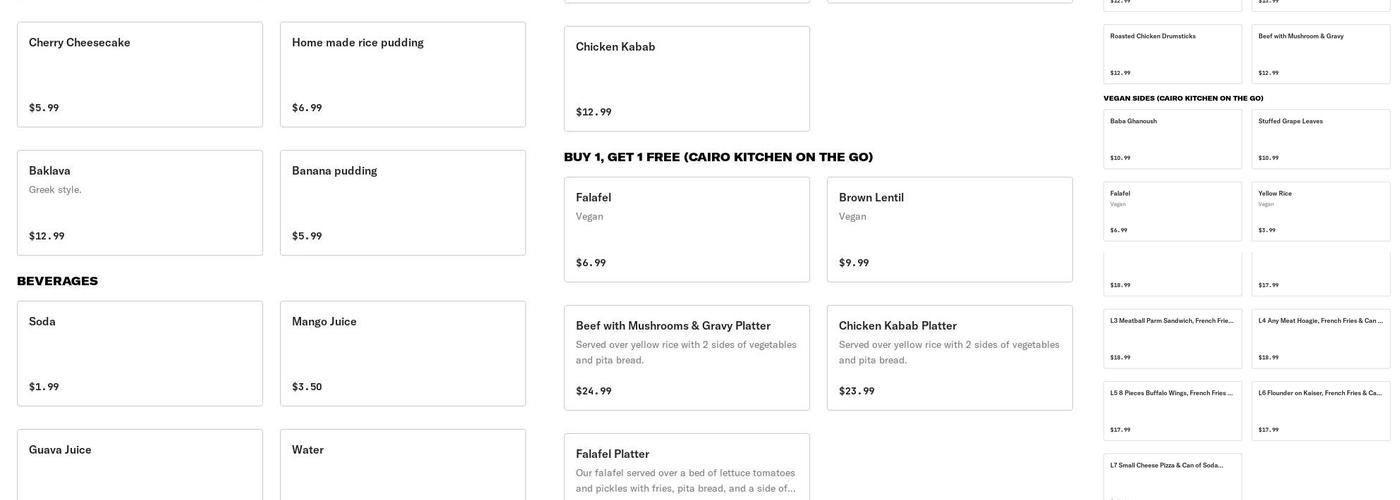
Task: Open the Chicken Kabab $12.99 item
Action: pyautogui.click(x=687, y=79)
